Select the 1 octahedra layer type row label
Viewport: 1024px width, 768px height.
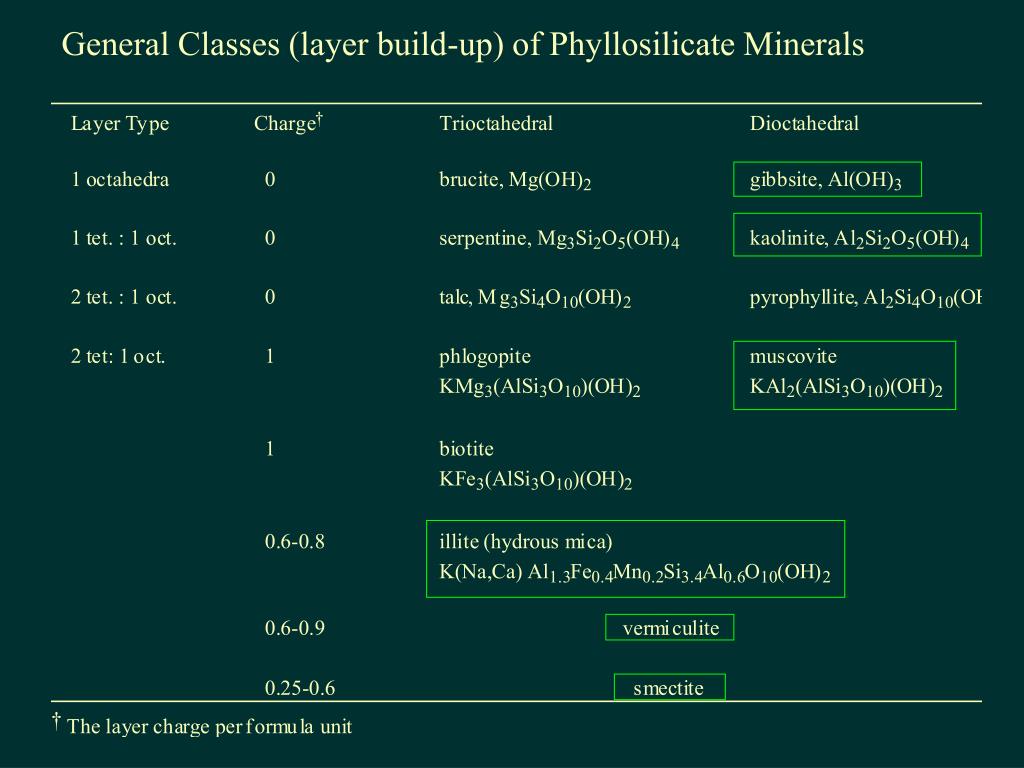(120, 179)
